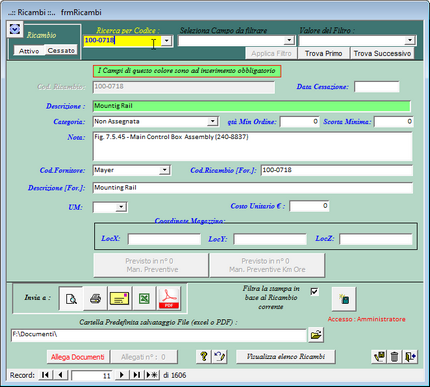This screenshot has width=430, height=387.
Task: Click the Accesso : Amministratore text
Action: (366, 319)
